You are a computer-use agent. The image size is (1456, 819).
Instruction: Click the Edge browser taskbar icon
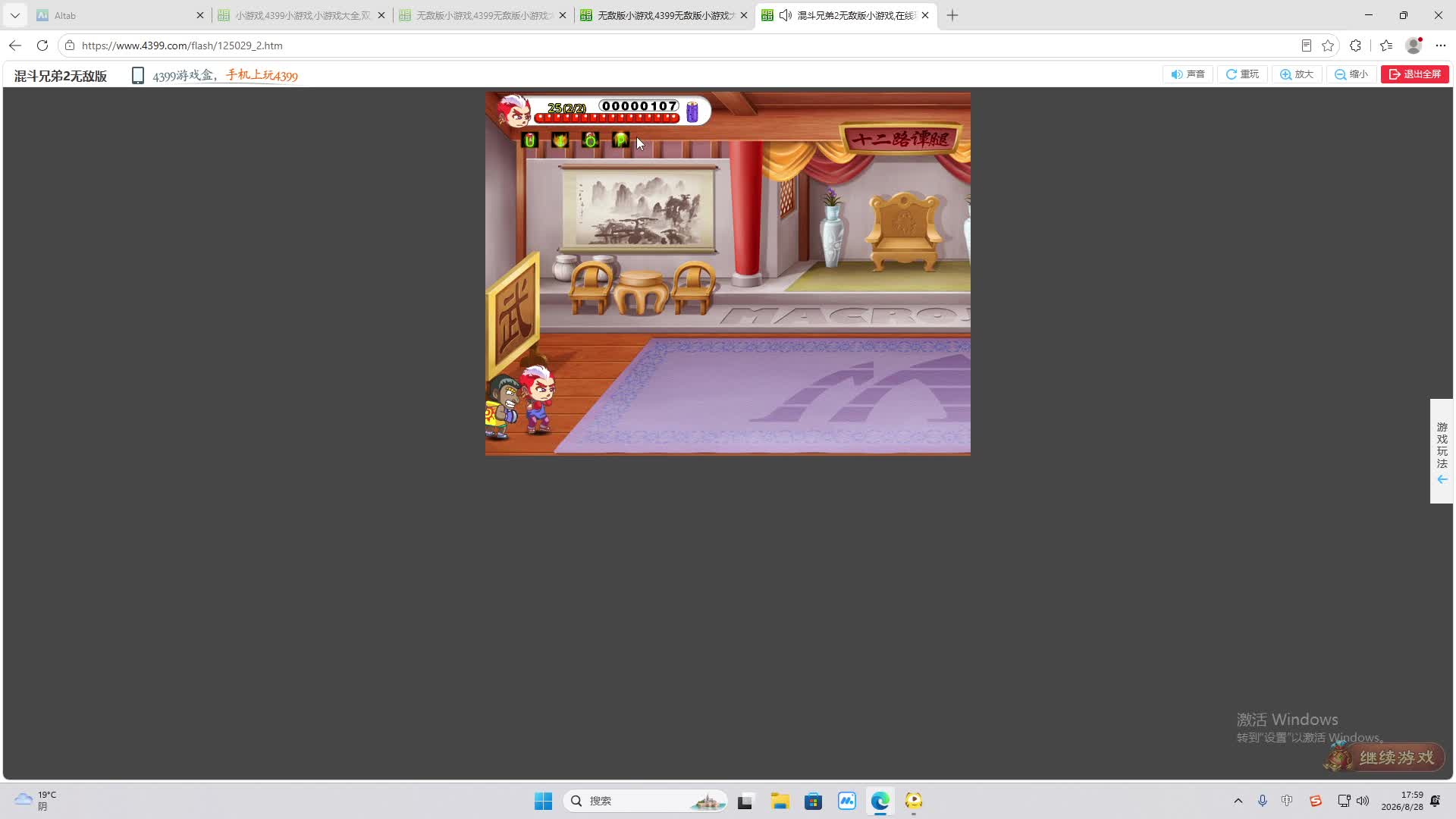coord(880,801)
